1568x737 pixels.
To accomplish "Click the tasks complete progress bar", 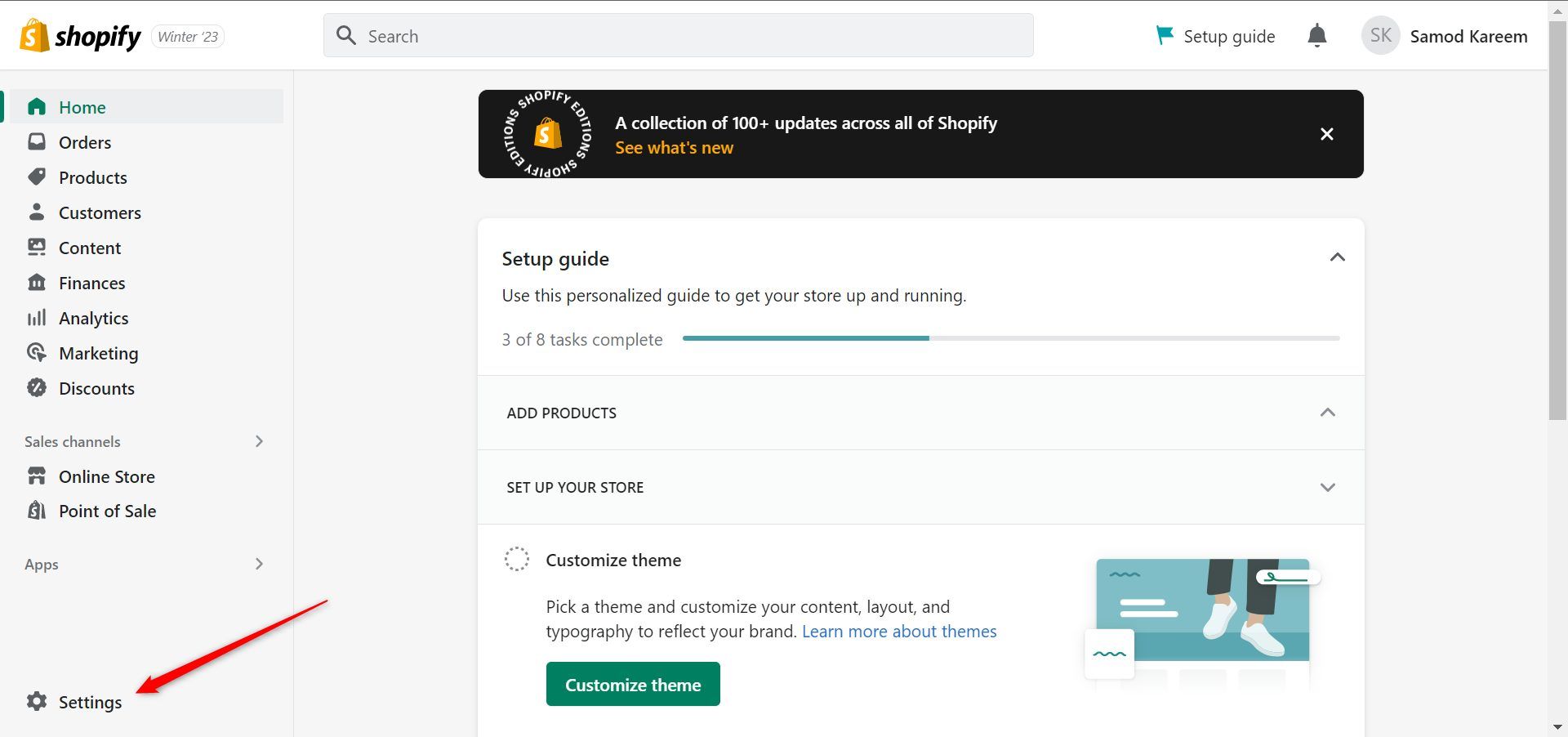I will pyautogui.click(x=1011, y=338).
